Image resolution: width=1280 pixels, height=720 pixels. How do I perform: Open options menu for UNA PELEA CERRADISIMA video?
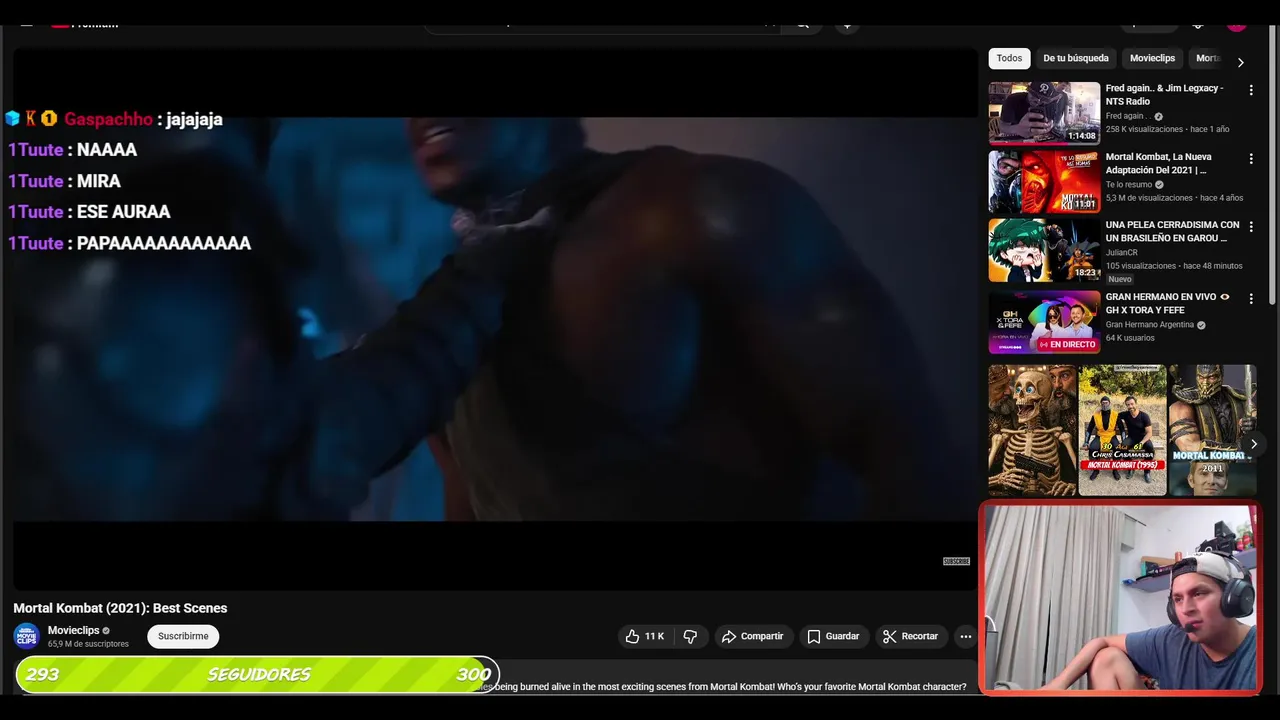(1250, 227)
